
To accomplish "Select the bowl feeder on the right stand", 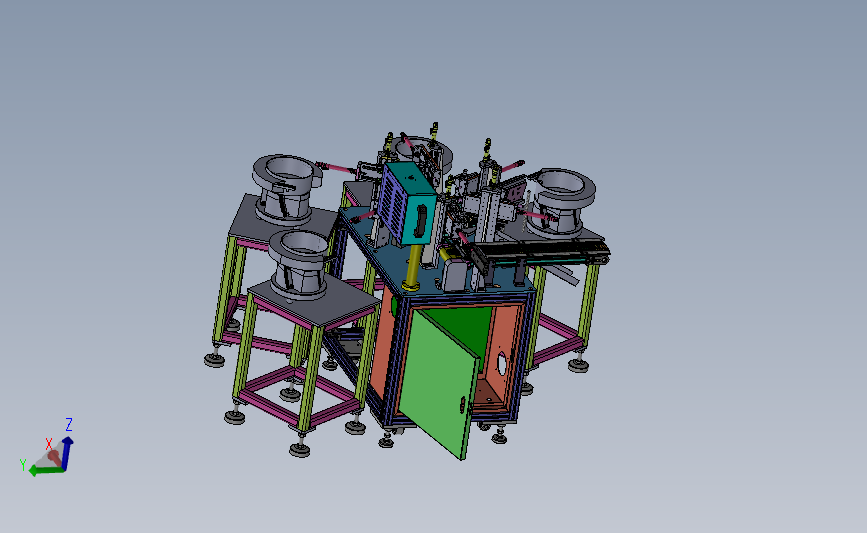I will click(560, 202).
